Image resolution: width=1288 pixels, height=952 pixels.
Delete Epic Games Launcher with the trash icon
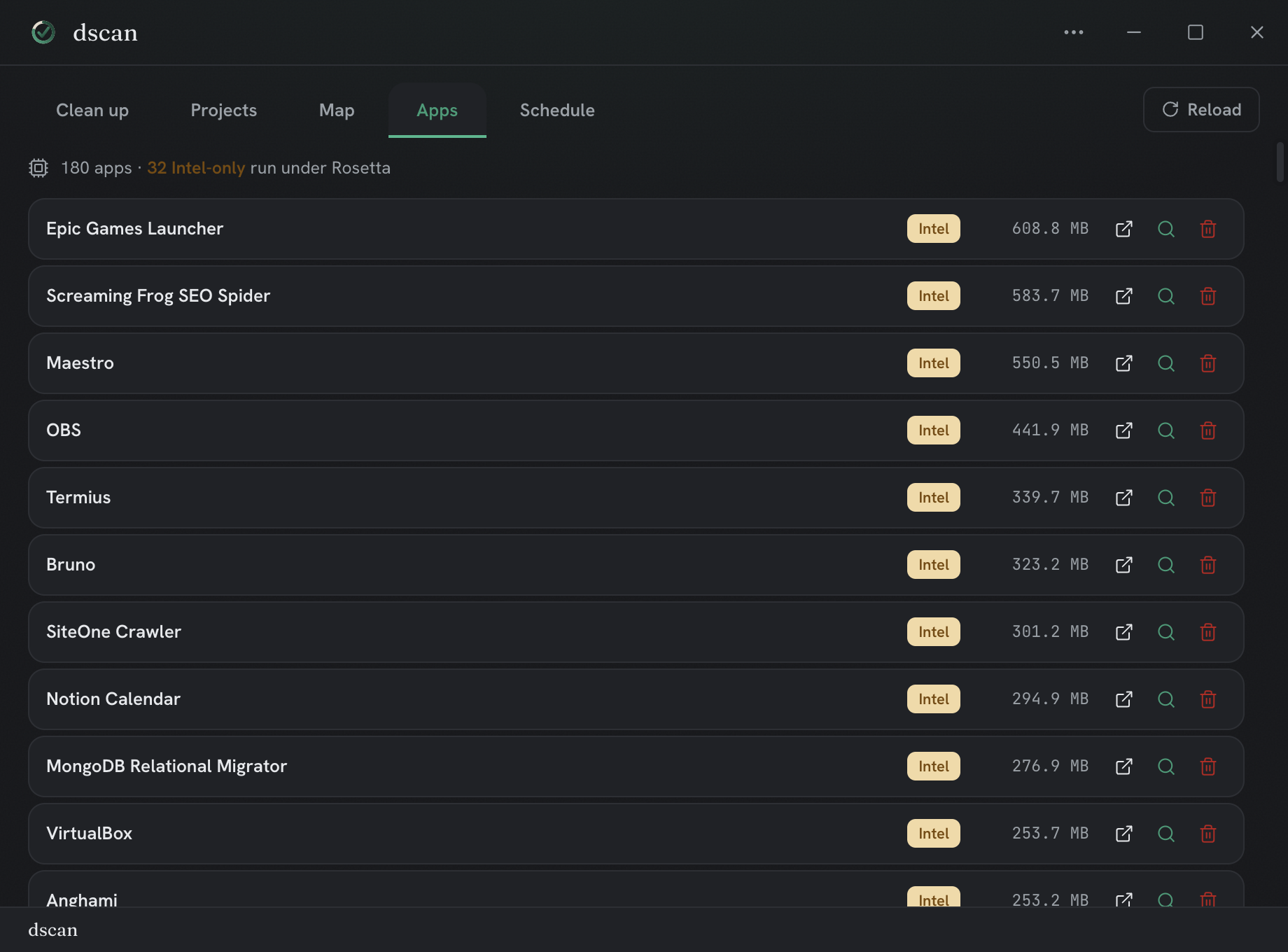[1208, 229]
